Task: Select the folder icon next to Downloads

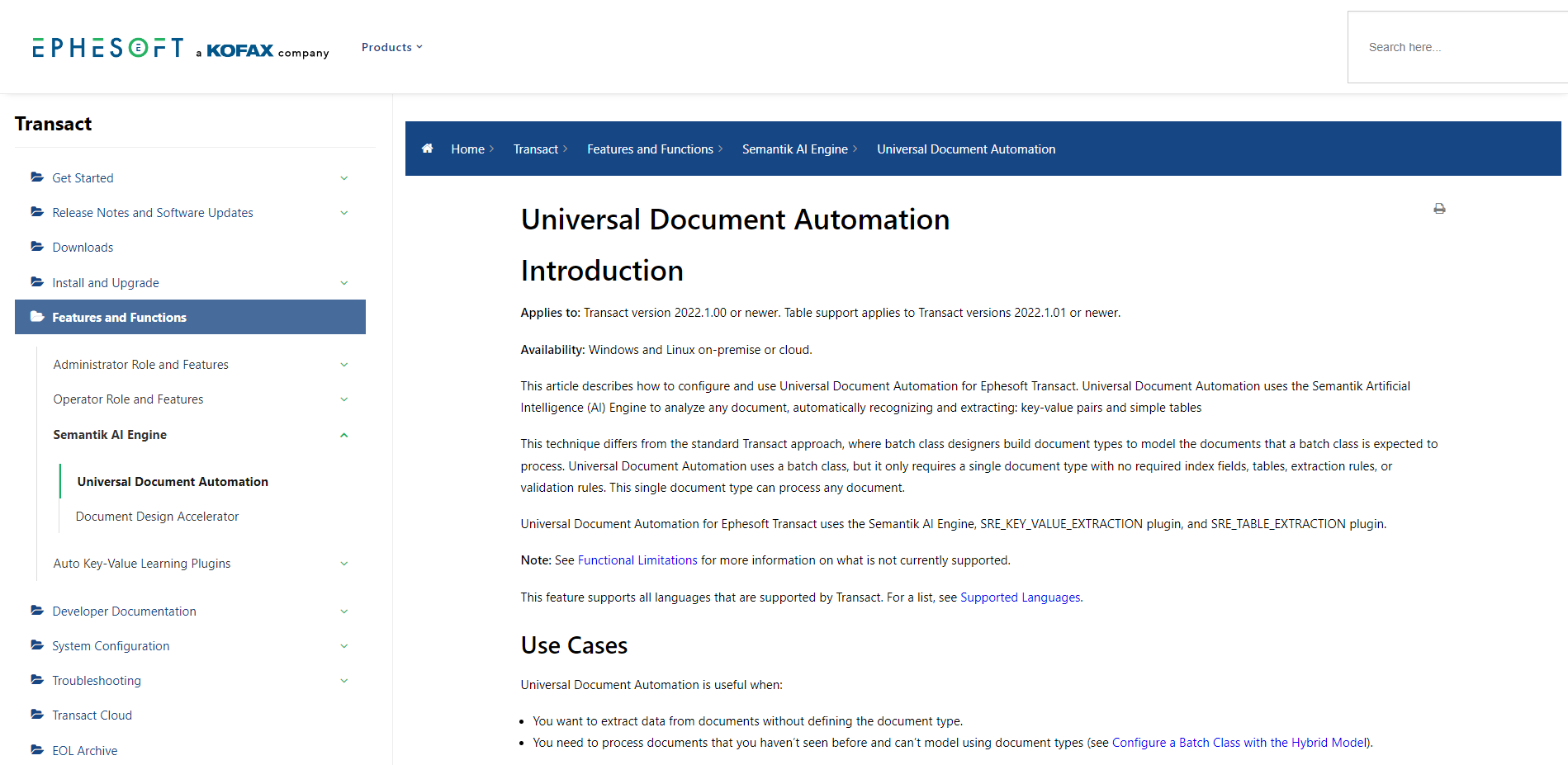Action: tap(36, 246)
